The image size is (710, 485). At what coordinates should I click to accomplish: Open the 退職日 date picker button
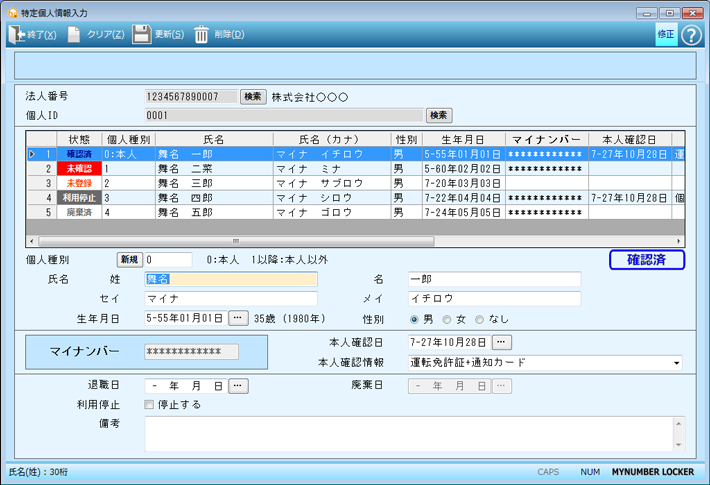(x=238, y=385)
